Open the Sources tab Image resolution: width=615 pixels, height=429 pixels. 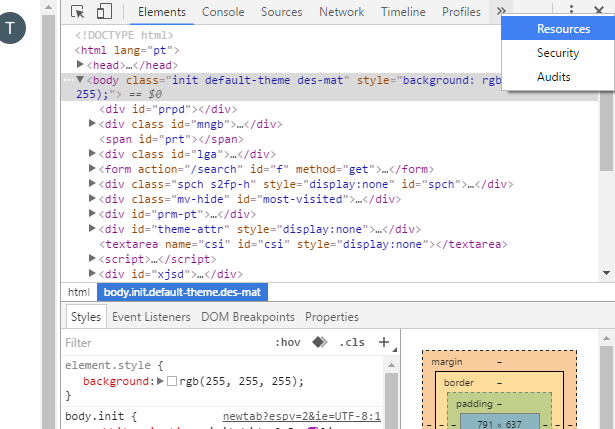click(282, 12)
